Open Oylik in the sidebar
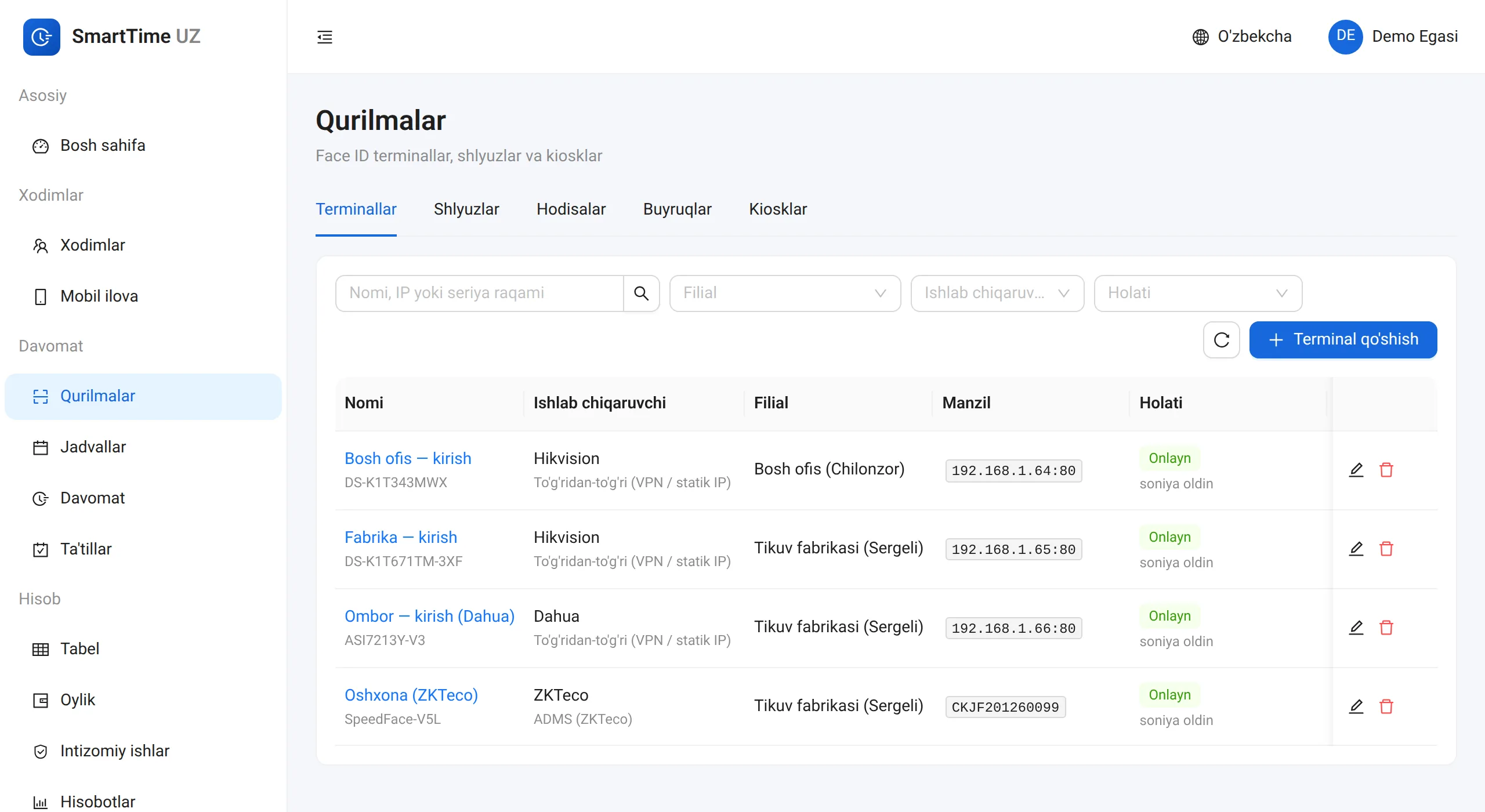This screenshot has height=812, width=1485. click(143, 700)
